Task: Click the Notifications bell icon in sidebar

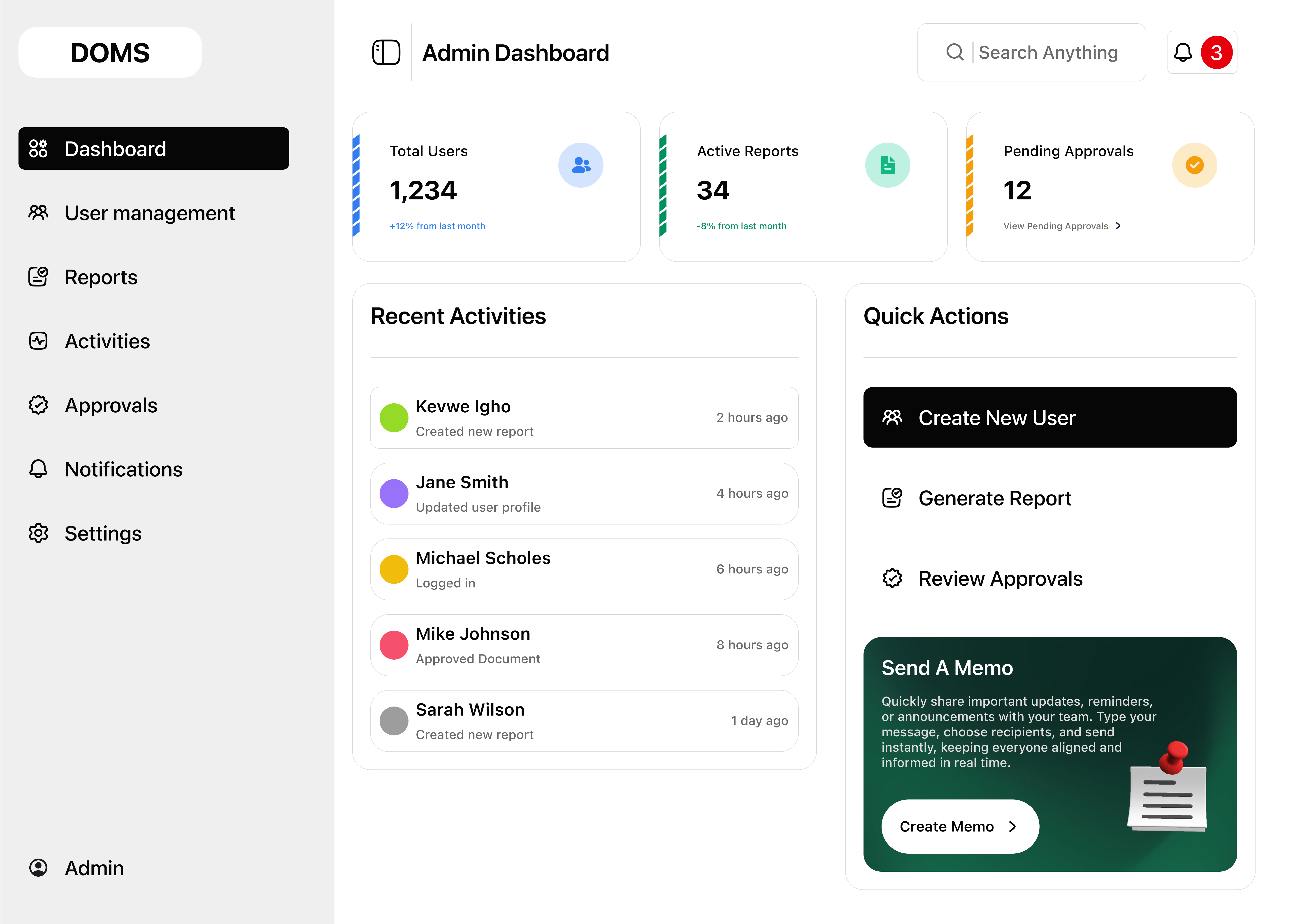Action: tap(38, 469)
